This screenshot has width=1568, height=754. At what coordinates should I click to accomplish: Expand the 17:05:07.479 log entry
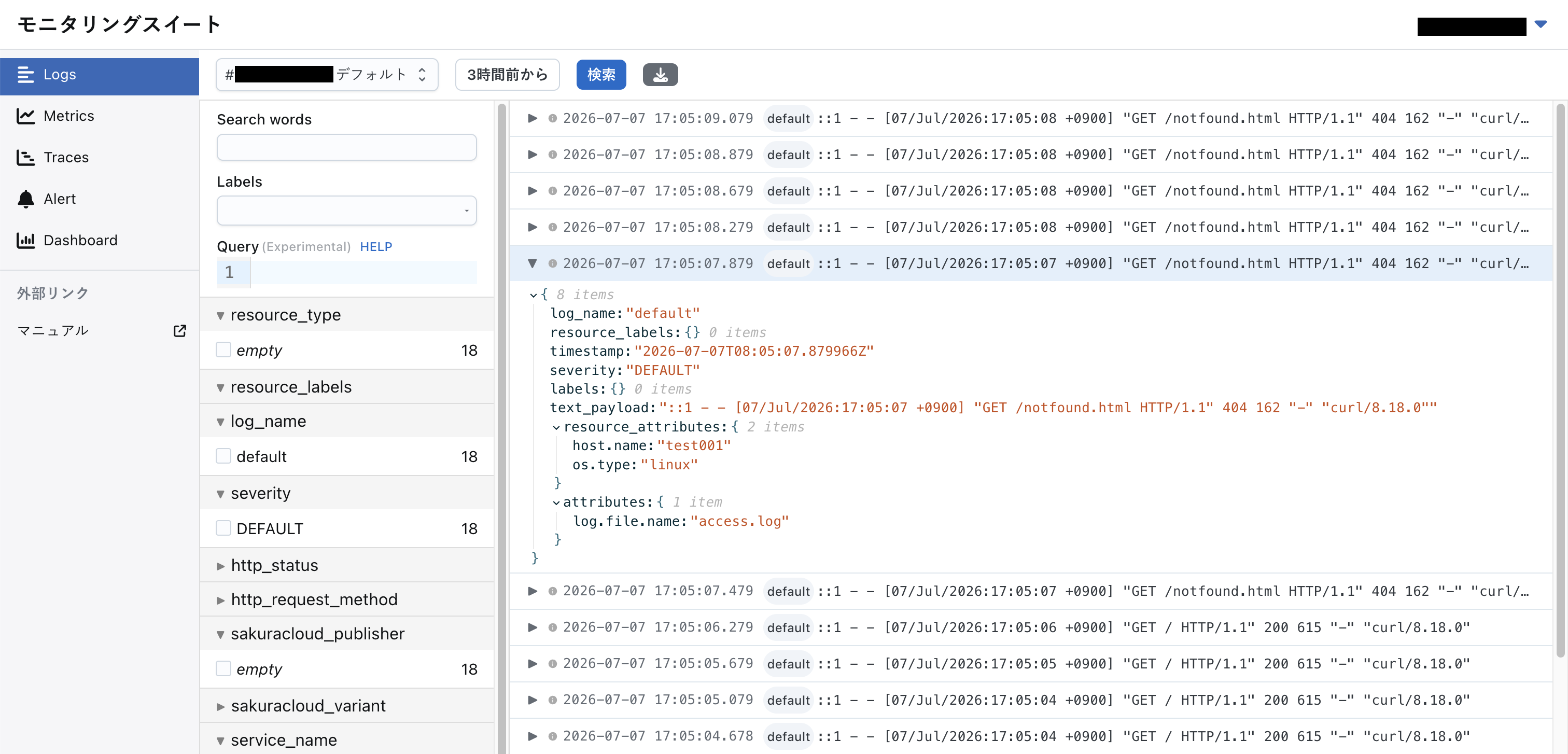pos(533,591)
